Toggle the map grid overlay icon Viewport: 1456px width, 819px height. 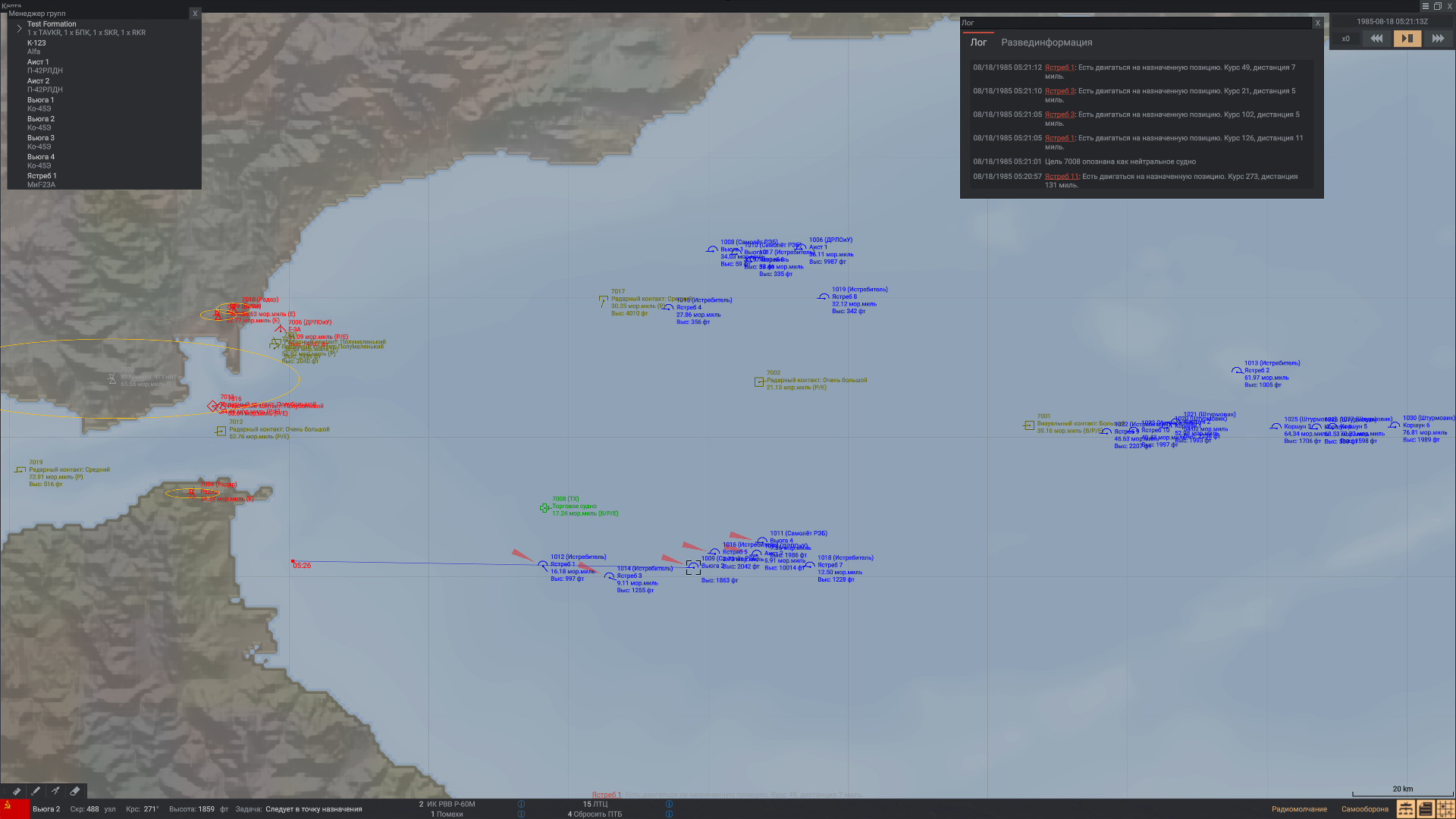(1445, 809)
